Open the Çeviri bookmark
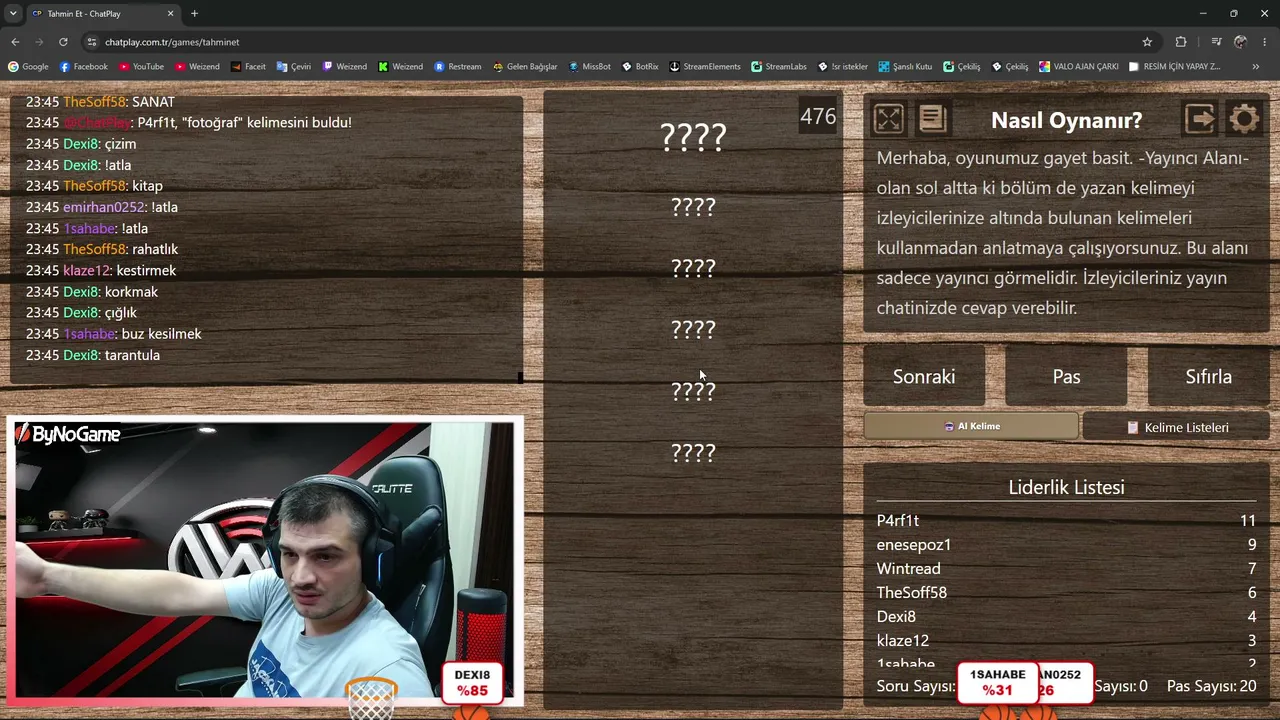Viewport: 1280px width, 720px height. pyautogui.click(x=293, y=67)
